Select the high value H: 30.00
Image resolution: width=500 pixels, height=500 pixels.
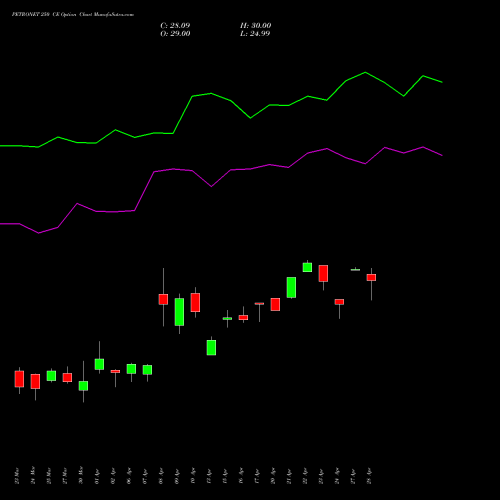pyautogui.click(x=256, y=26)
